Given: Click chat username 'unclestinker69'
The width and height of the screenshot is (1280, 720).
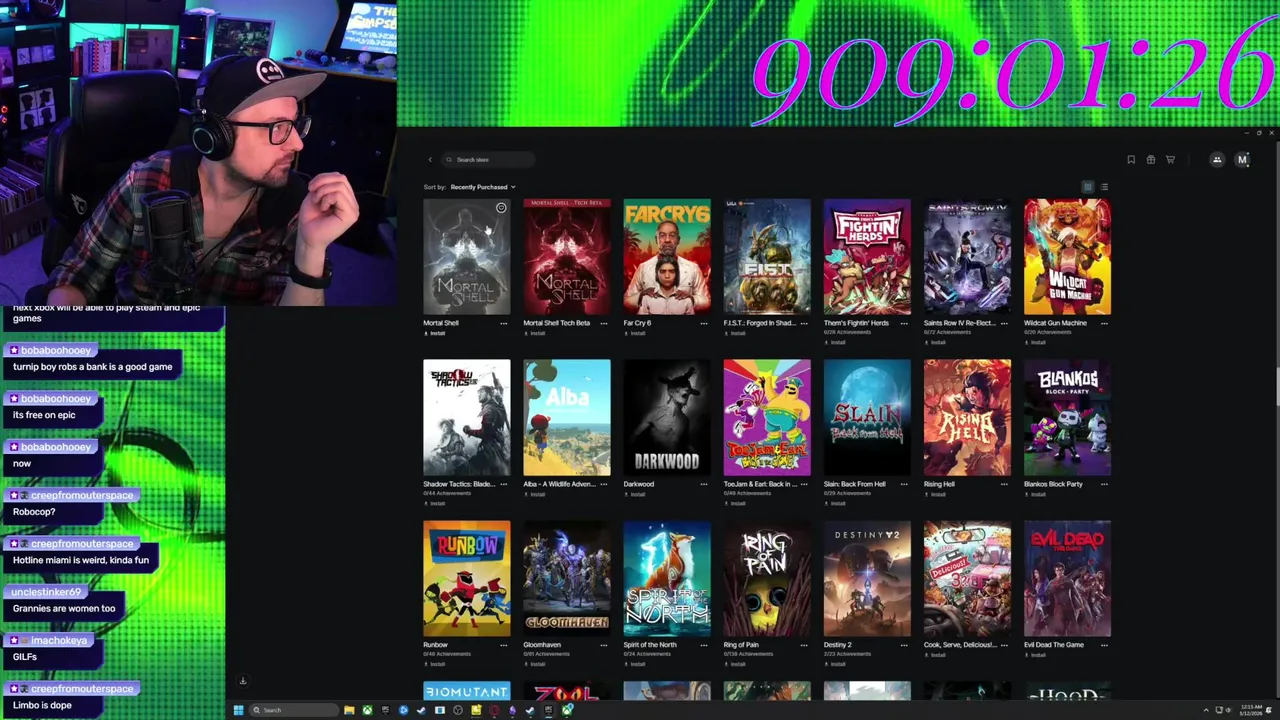Looking at the screenshot, I should coord(46,592).
